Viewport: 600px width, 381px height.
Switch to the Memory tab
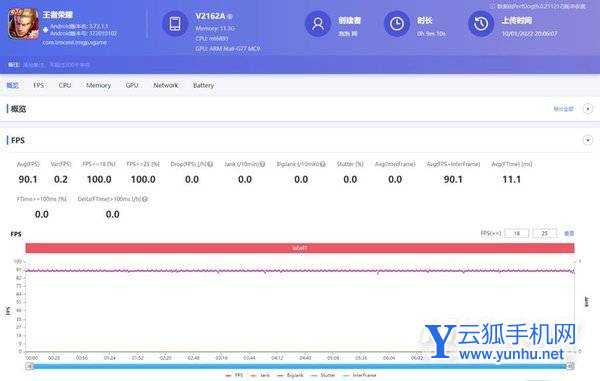(x=98, y=85)
